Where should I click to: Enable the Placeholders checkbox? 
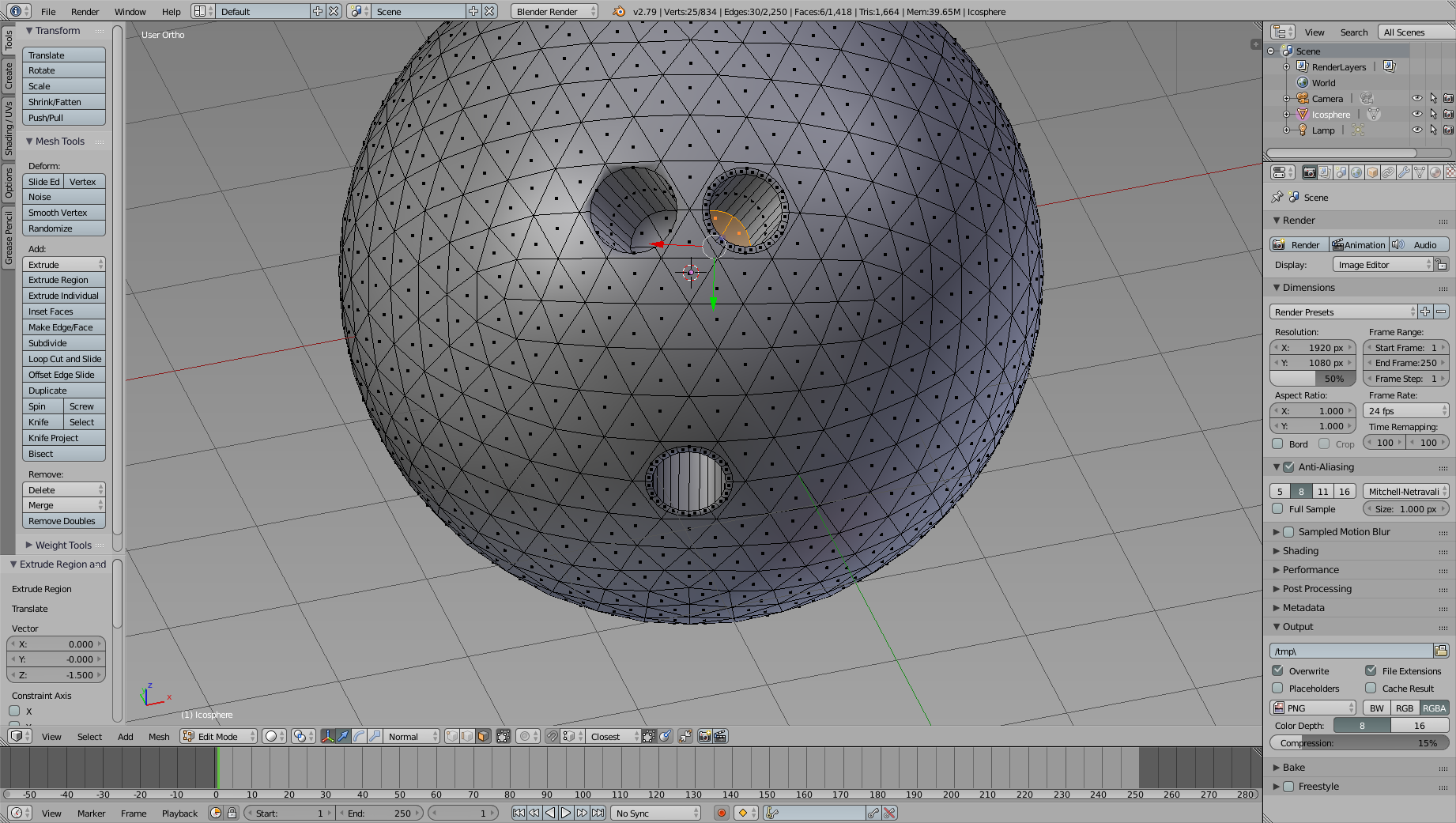1277,688
